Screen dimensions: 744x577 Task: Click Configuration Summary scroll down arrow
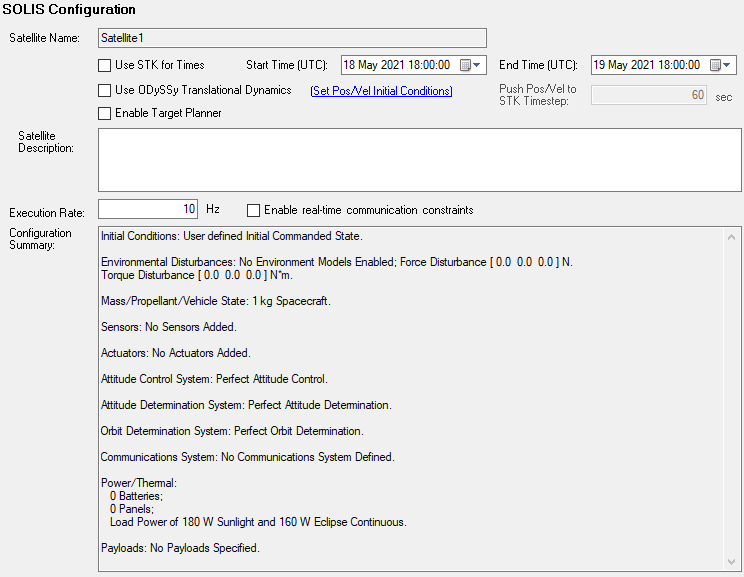[x=731, y=562]
